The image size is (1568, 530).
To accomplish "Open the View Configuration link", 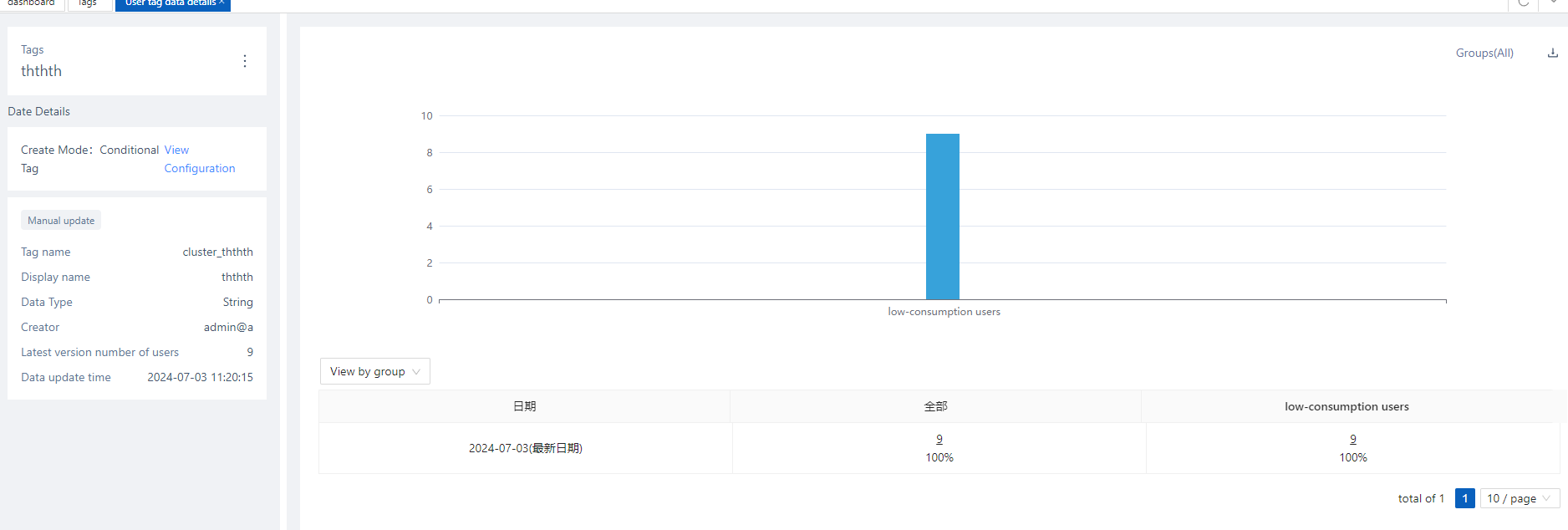I will click(199, 168).
